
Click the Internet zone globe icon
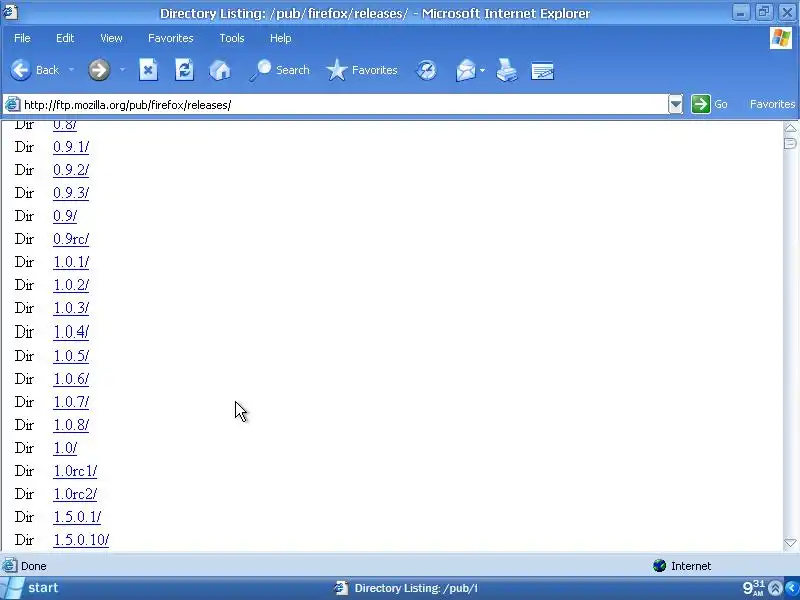(660, 566)
